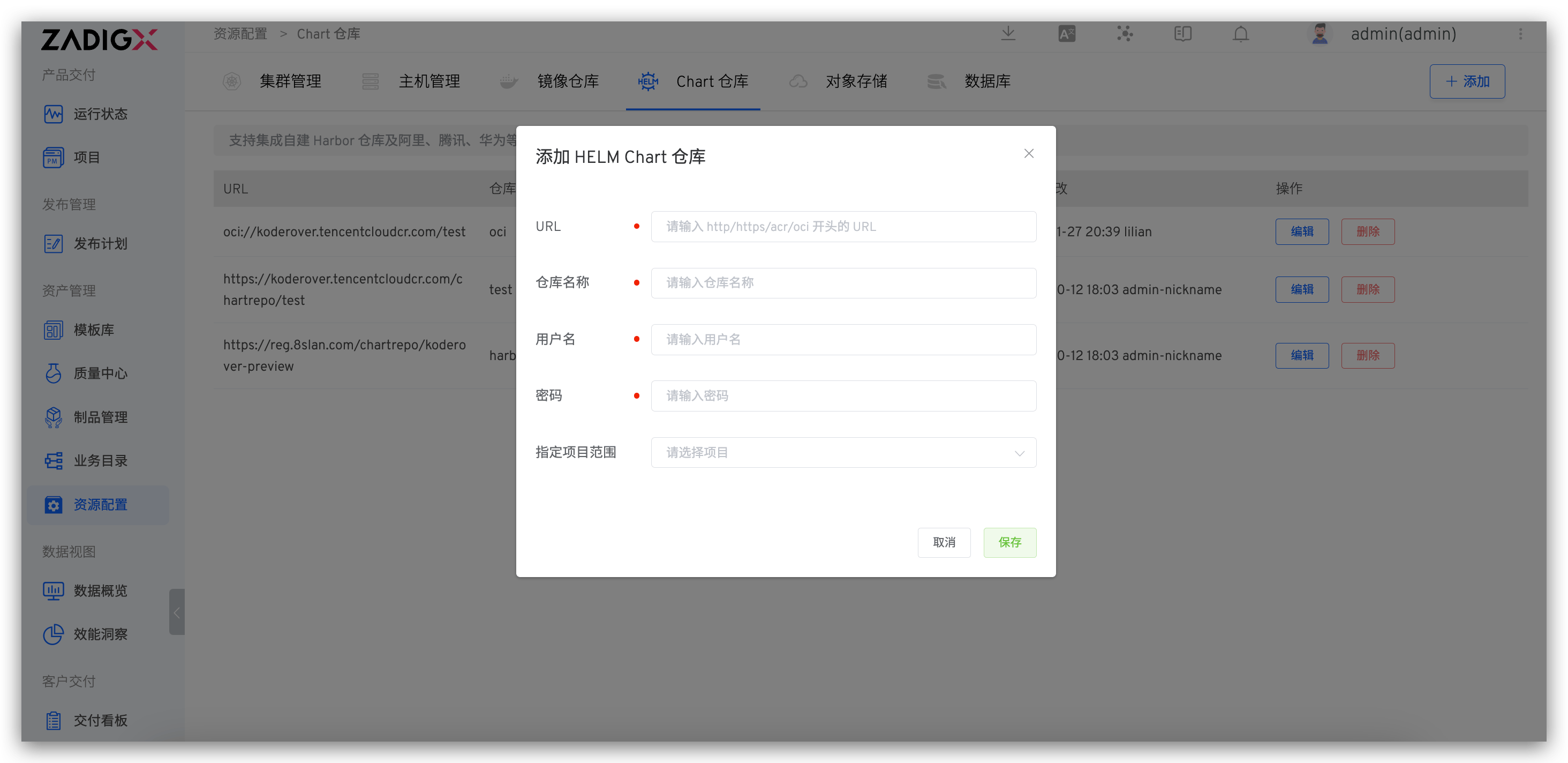Expand the 指定项目范围 project dropdown

coord(843,452)
